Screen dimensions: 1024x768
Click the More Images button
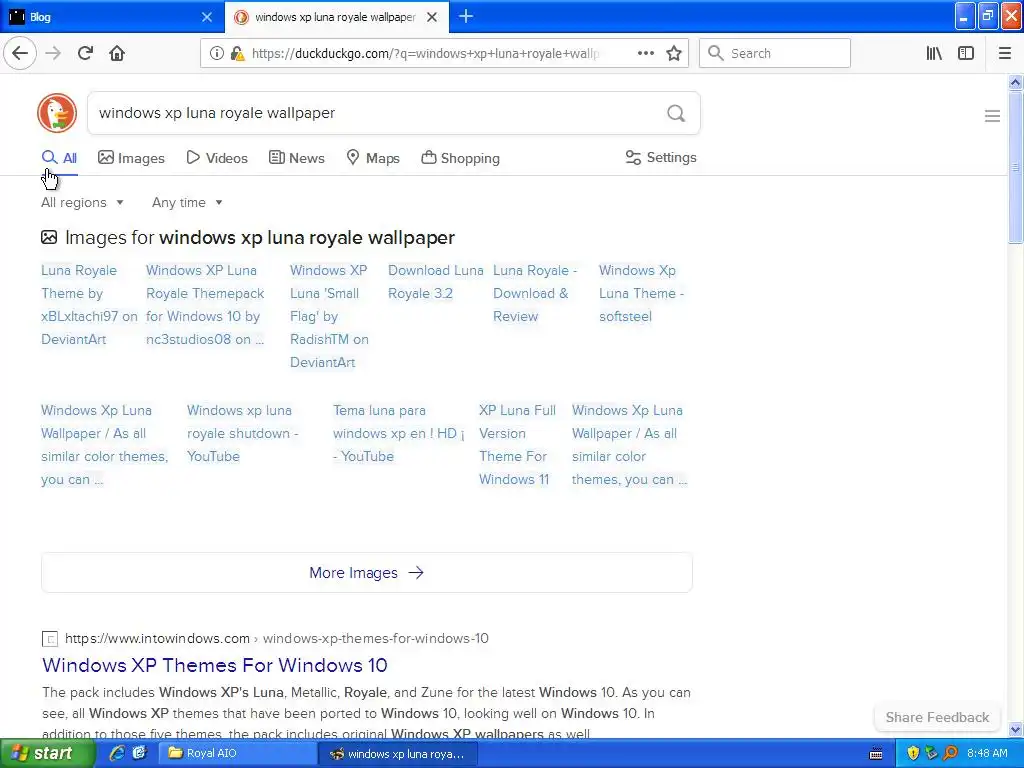pos(366,573)
